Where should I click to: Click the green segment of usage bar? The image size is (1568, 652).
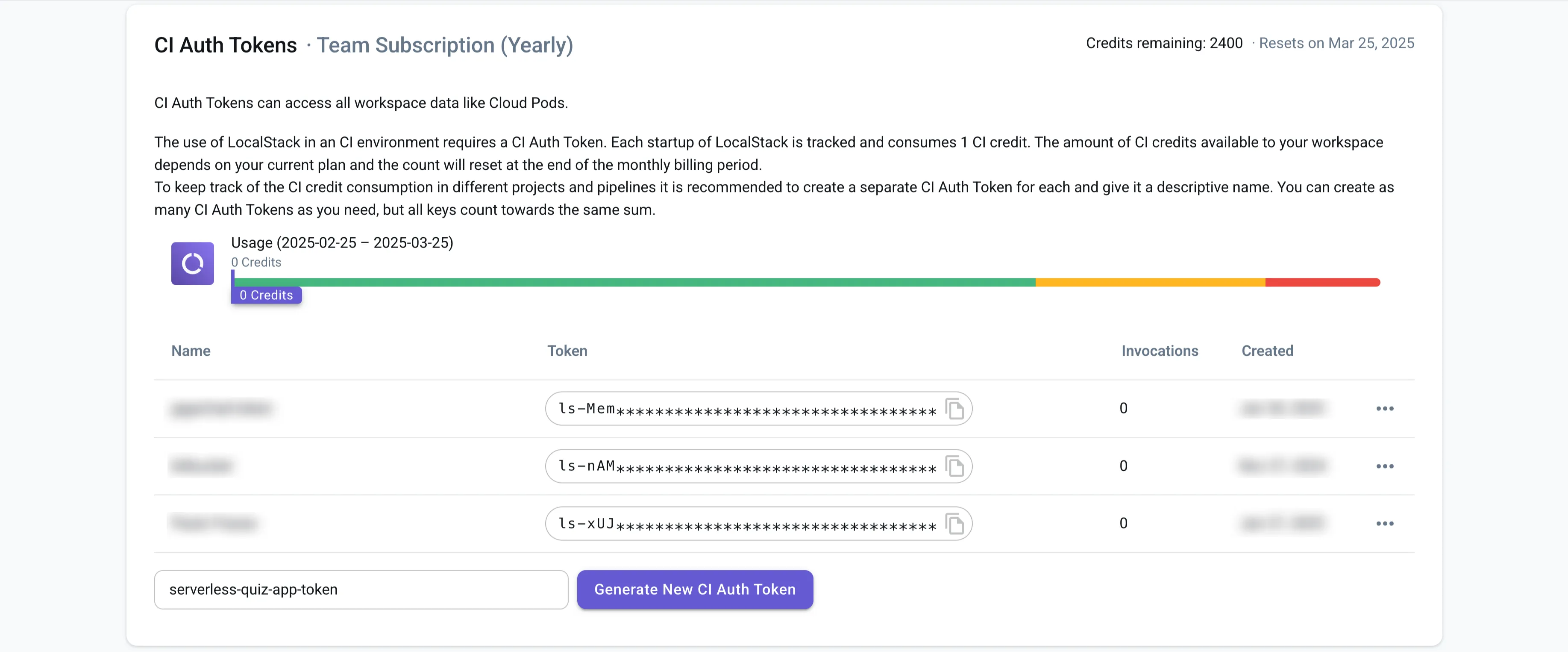635,282
